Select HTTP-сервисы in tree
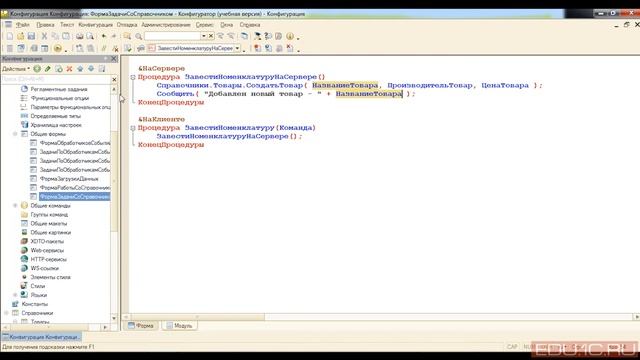The image size is (640, 360). tap(48, 259)
